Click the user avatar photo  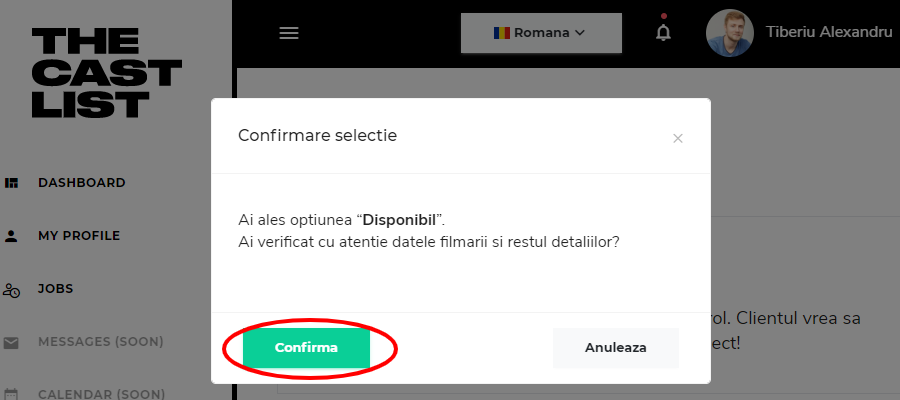[x=730, y=33]
